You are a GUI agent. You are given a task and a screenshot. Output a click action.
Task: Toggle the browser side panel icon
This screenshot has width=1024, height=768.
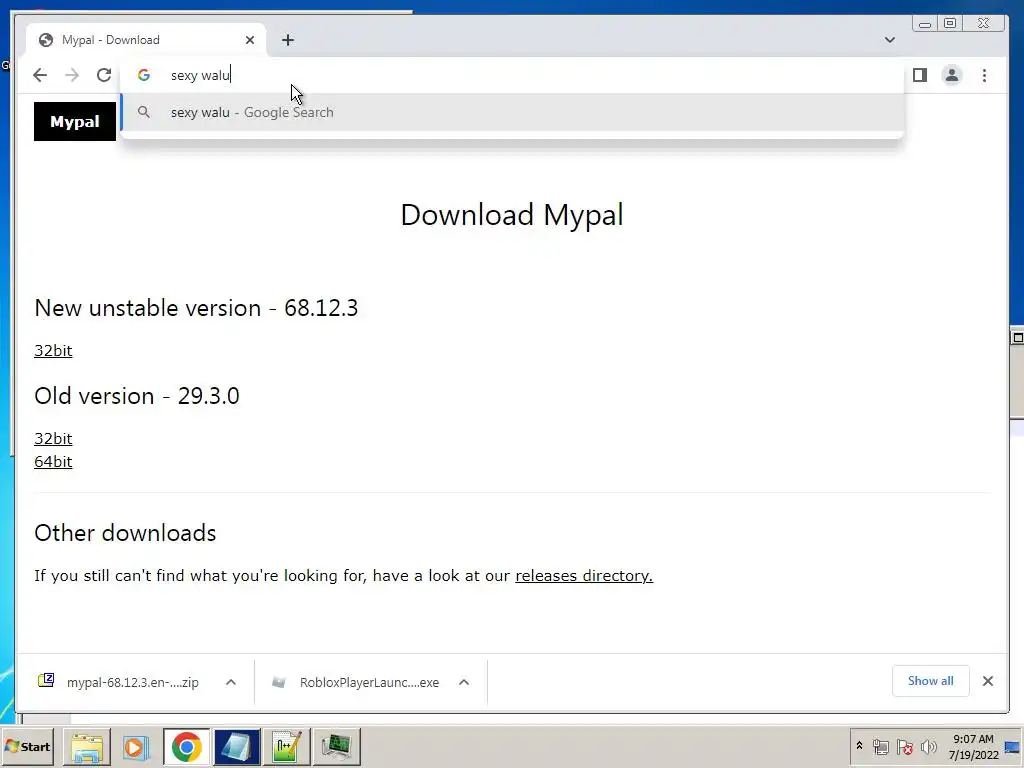pos(920,75)
